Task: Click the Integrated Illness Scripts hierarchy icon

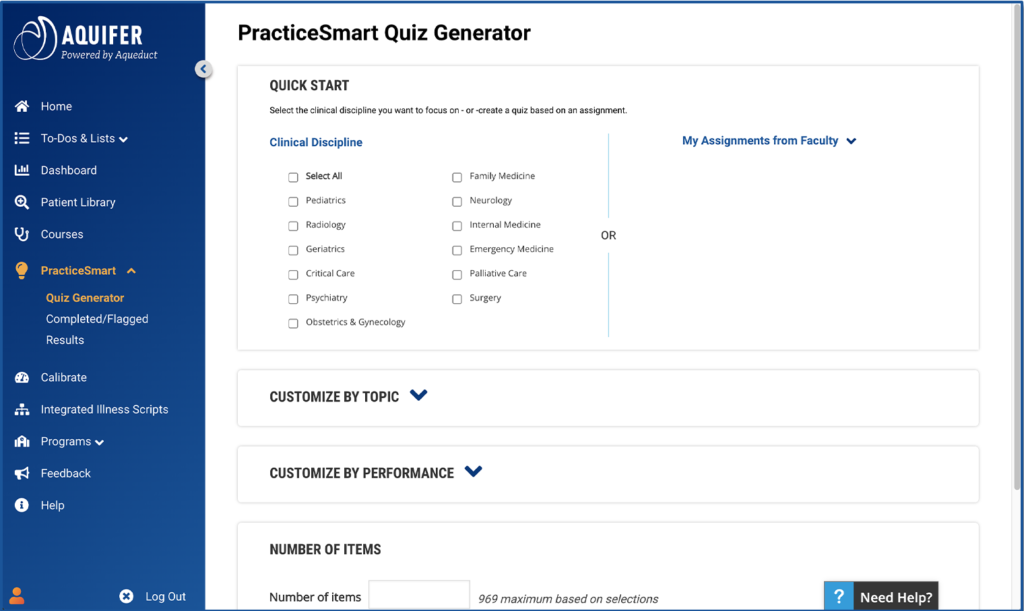Action: click(x=21, y=409)
